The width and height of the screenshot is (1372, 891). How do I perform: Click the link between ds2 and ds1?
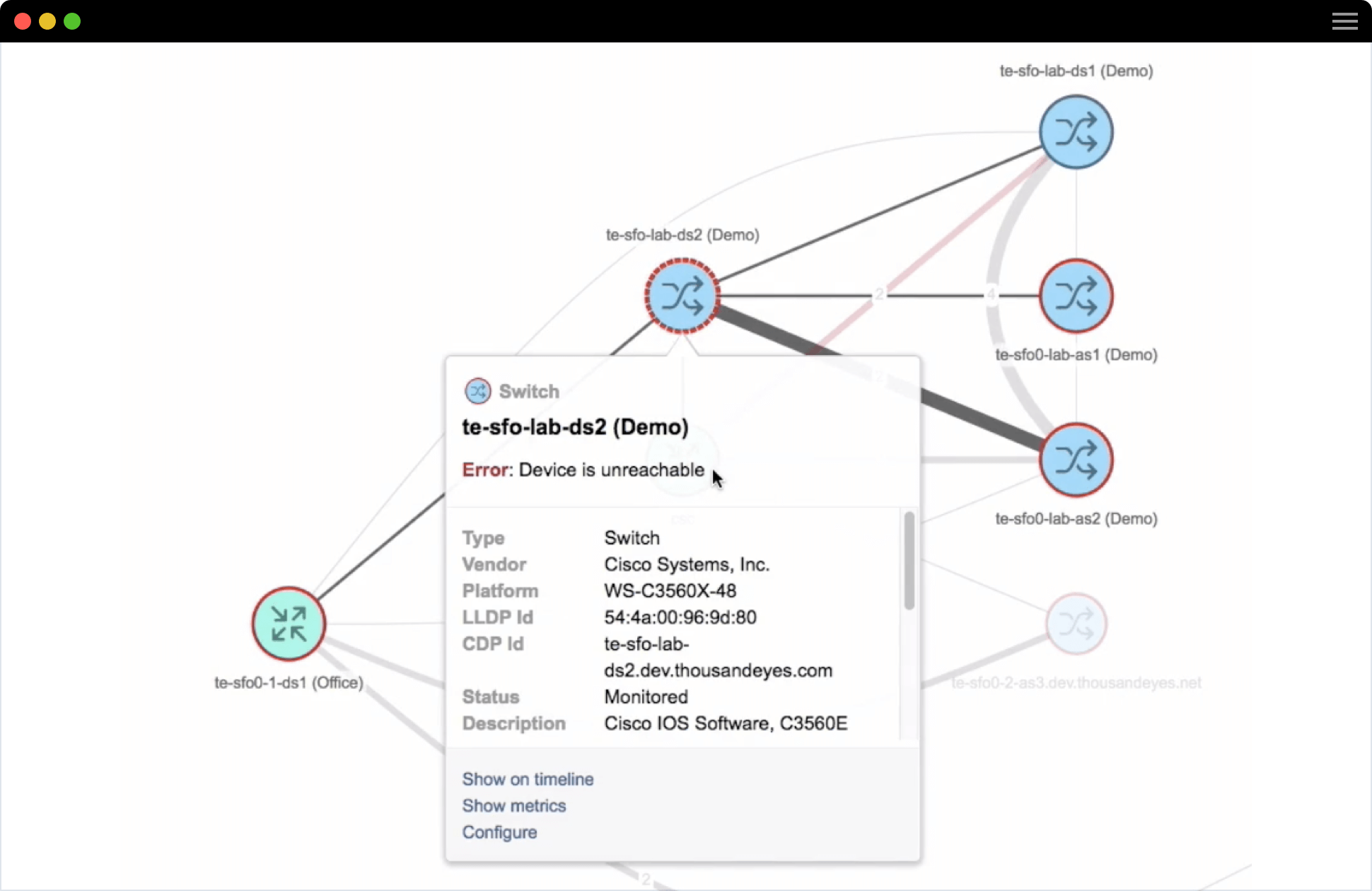(880, 214)
